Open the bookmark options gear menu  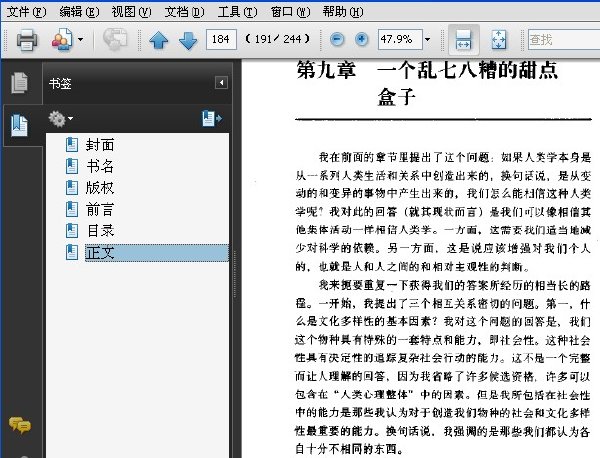60,119
